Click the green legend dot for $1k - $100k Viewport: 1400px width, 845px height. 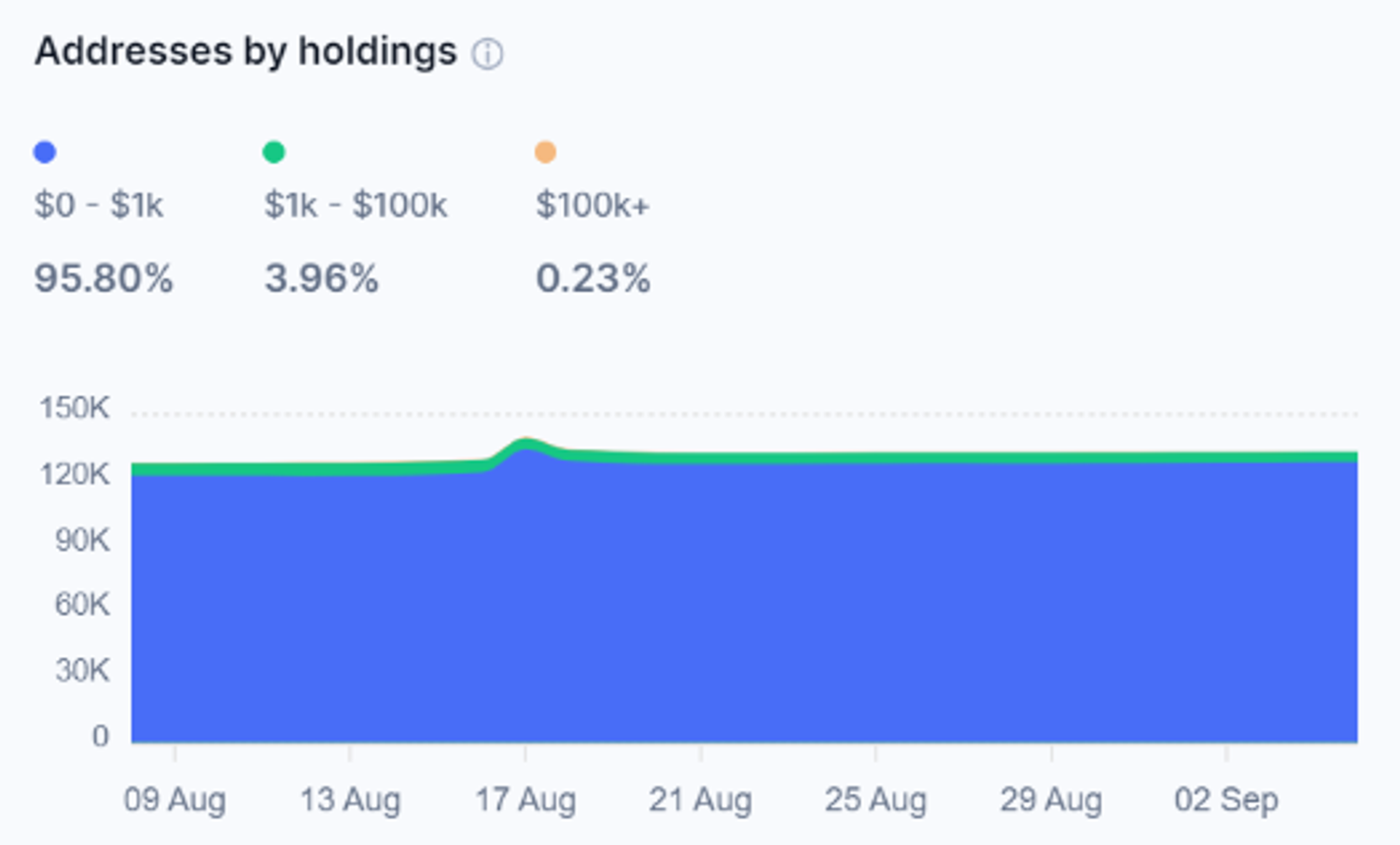point(273,152)
